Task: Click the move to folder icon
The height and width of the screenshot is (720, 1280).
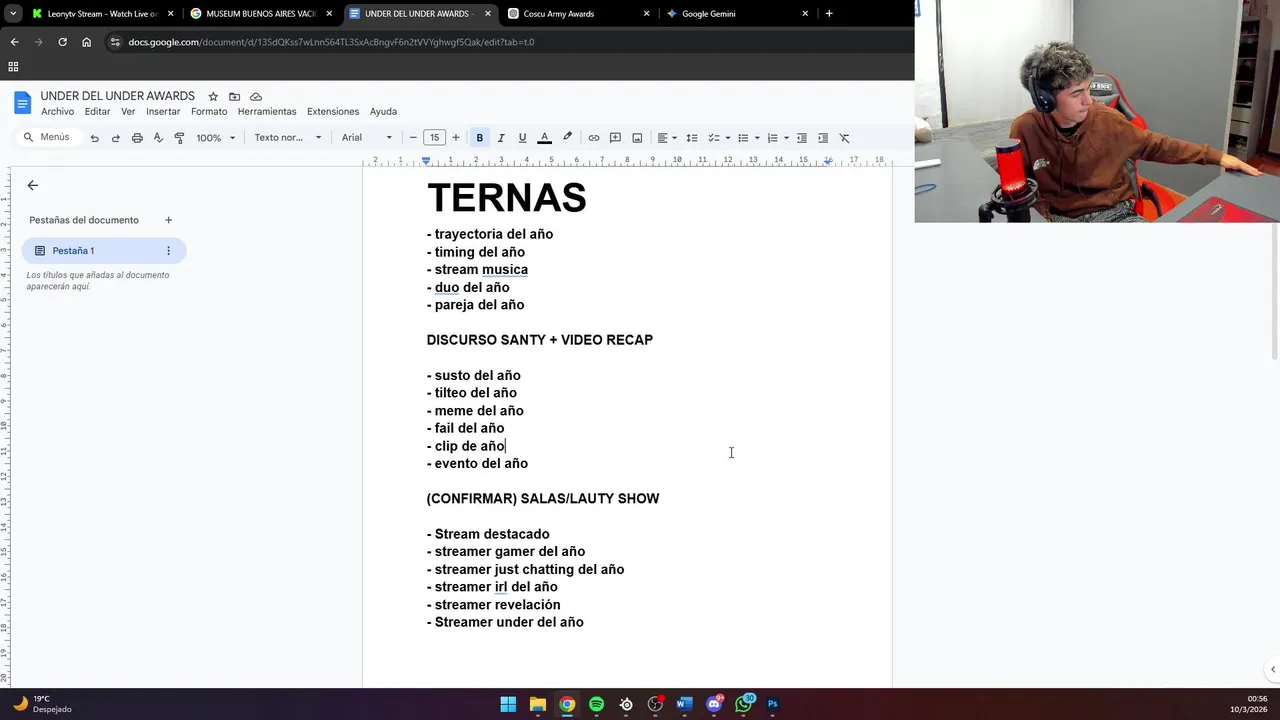Action: tap(234, 97)
